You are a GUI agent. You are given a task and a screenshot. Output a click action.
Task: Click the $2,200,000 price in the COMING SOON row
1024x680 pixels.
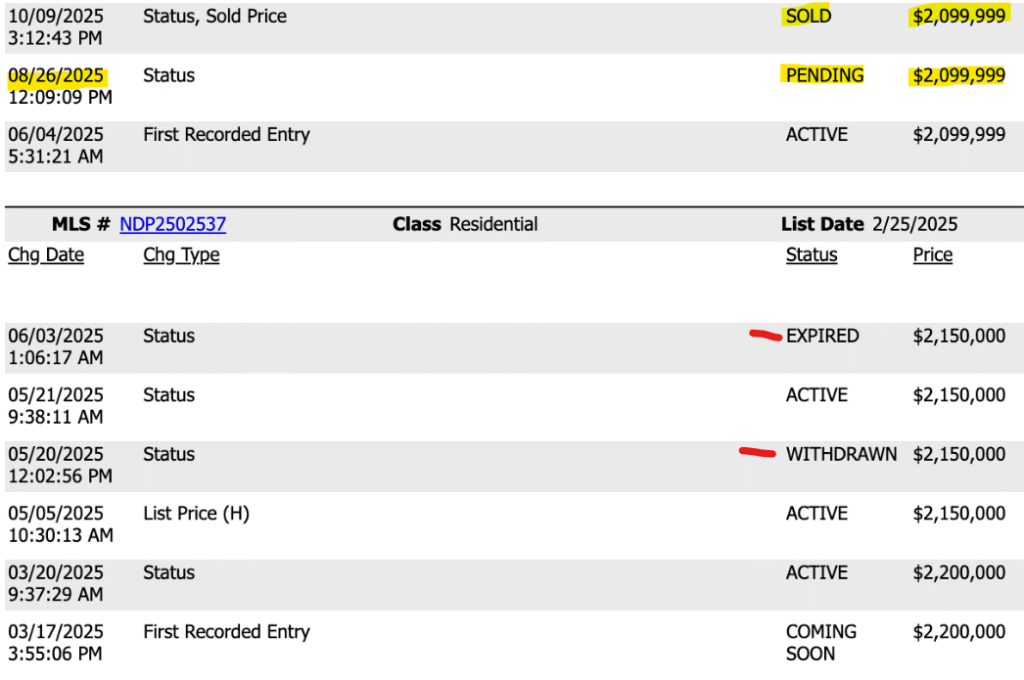[x=958, y=632]
